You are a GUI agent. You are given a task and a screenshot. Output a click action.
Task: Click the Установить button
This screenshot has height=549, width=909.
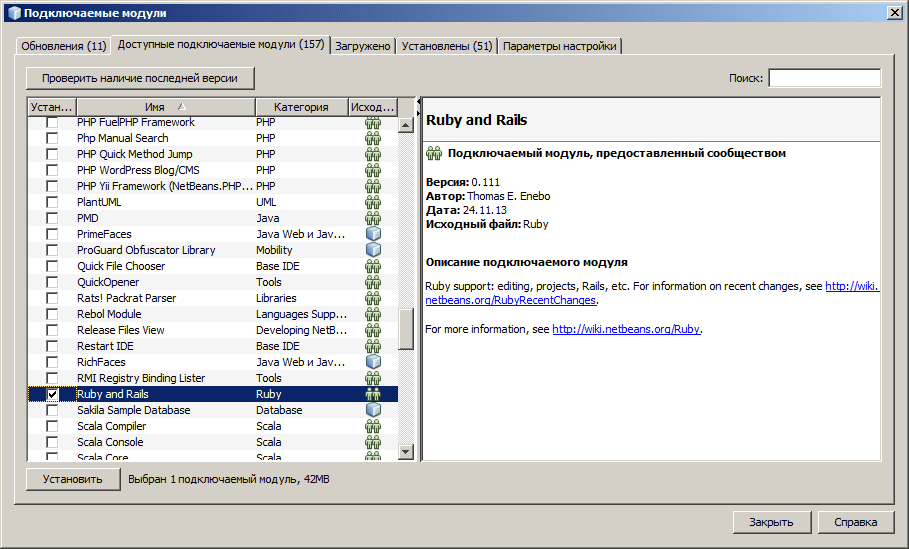(x=72, y=479)
